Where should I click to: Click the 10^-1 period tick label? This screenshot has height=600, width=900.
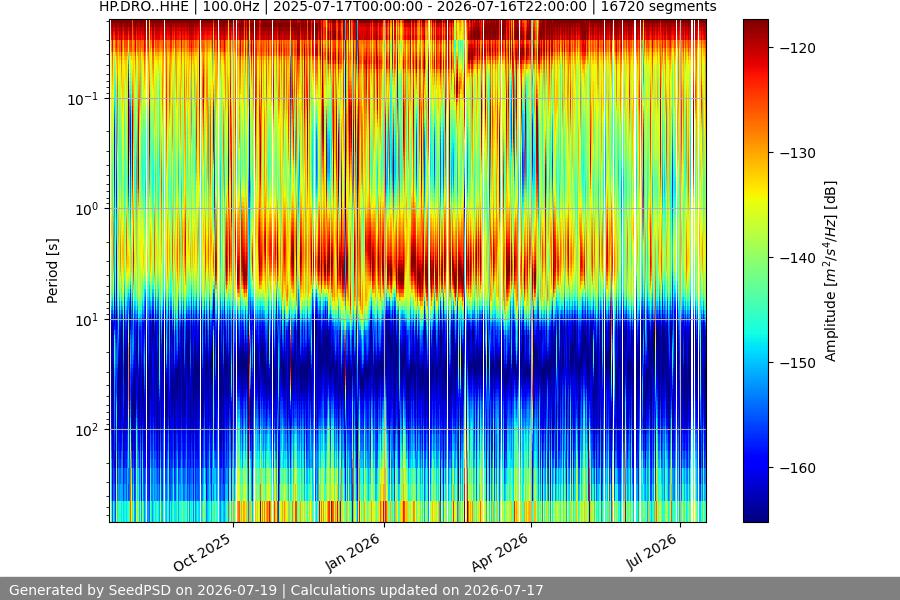click(x=82, y=99)
